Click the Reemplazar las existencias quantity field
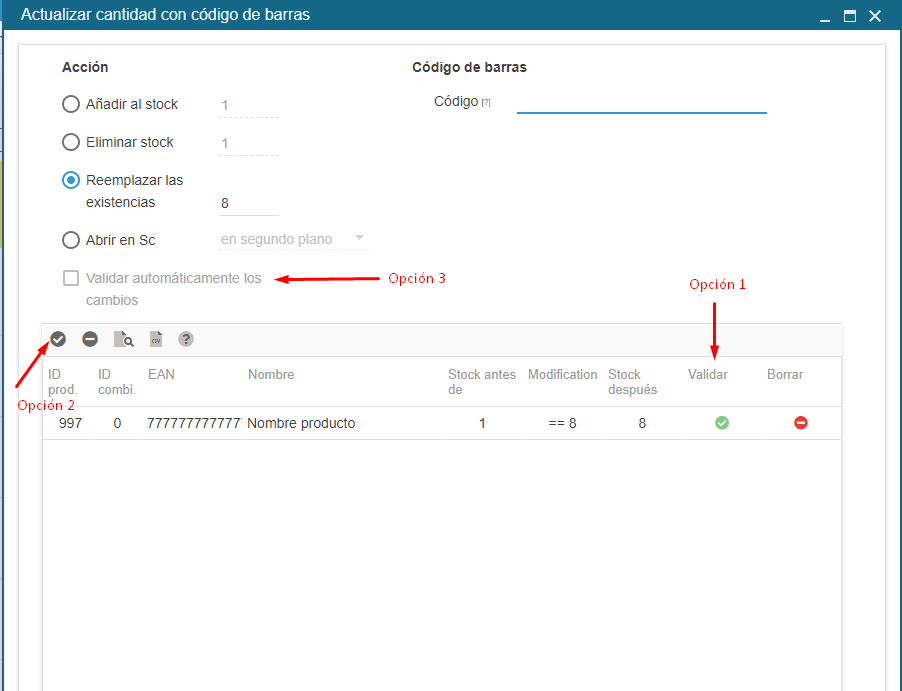 [248, 203]
